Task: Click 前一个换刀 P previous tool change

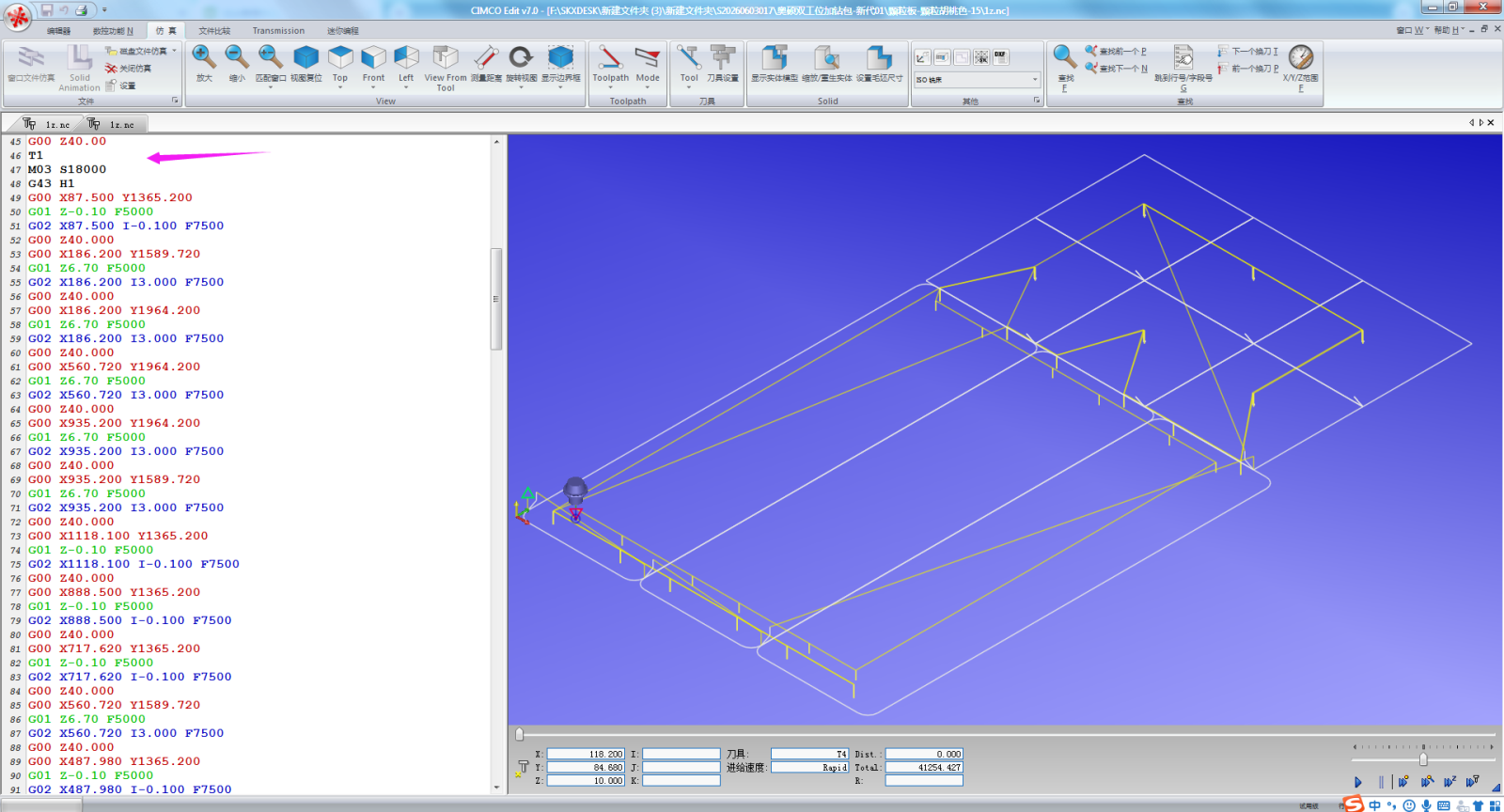Action: (1247, 69)
